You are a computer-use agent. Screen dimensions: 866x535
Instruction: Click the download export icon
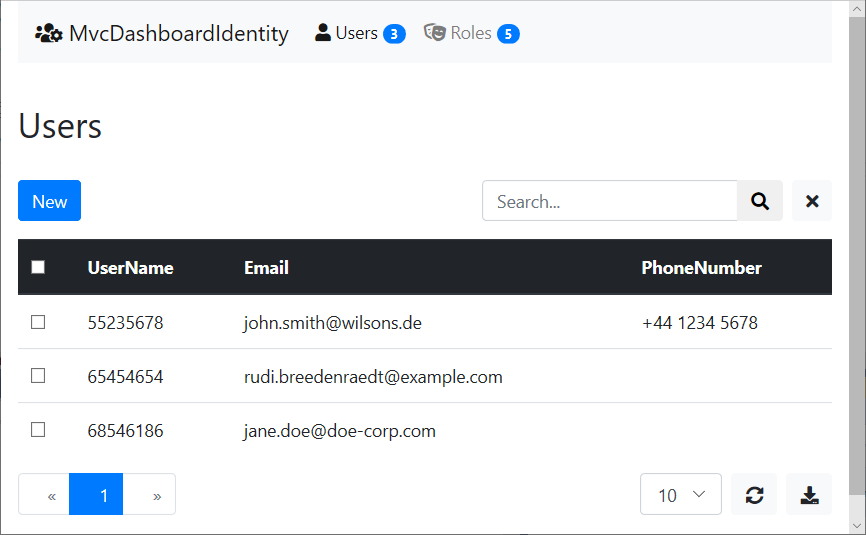click(810, 495)
